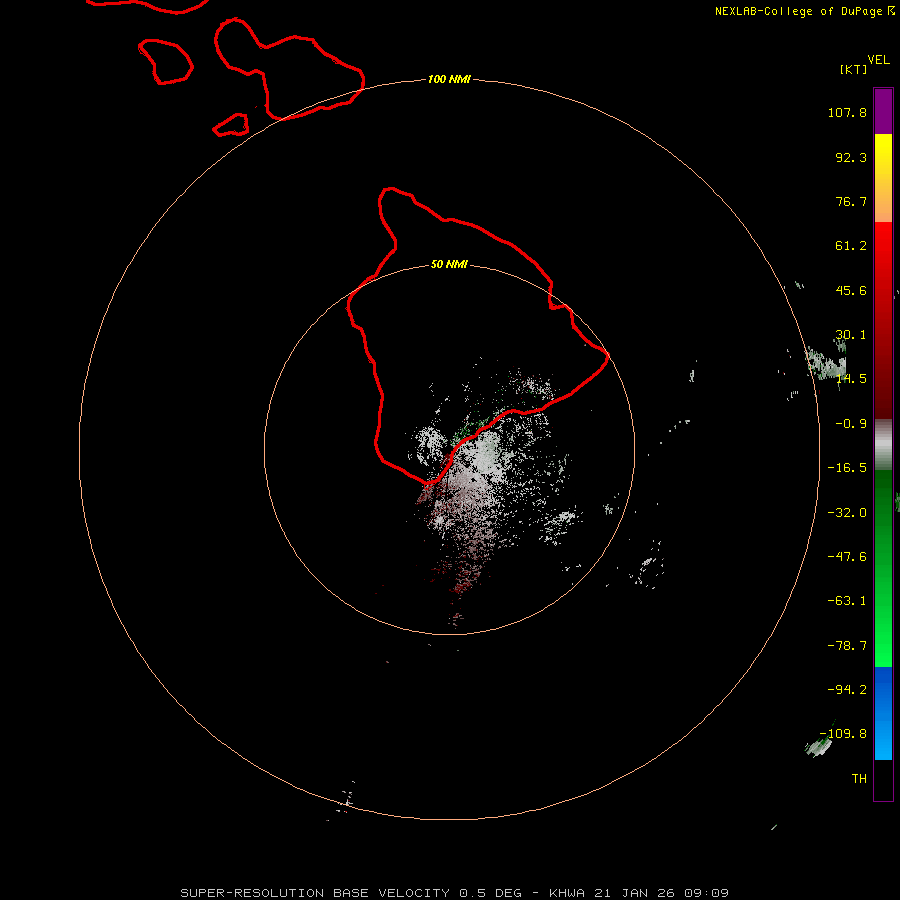Select the 92.3 velocity scale value
The height and width of the screenshot is (900, 900).
coord(851,157)
